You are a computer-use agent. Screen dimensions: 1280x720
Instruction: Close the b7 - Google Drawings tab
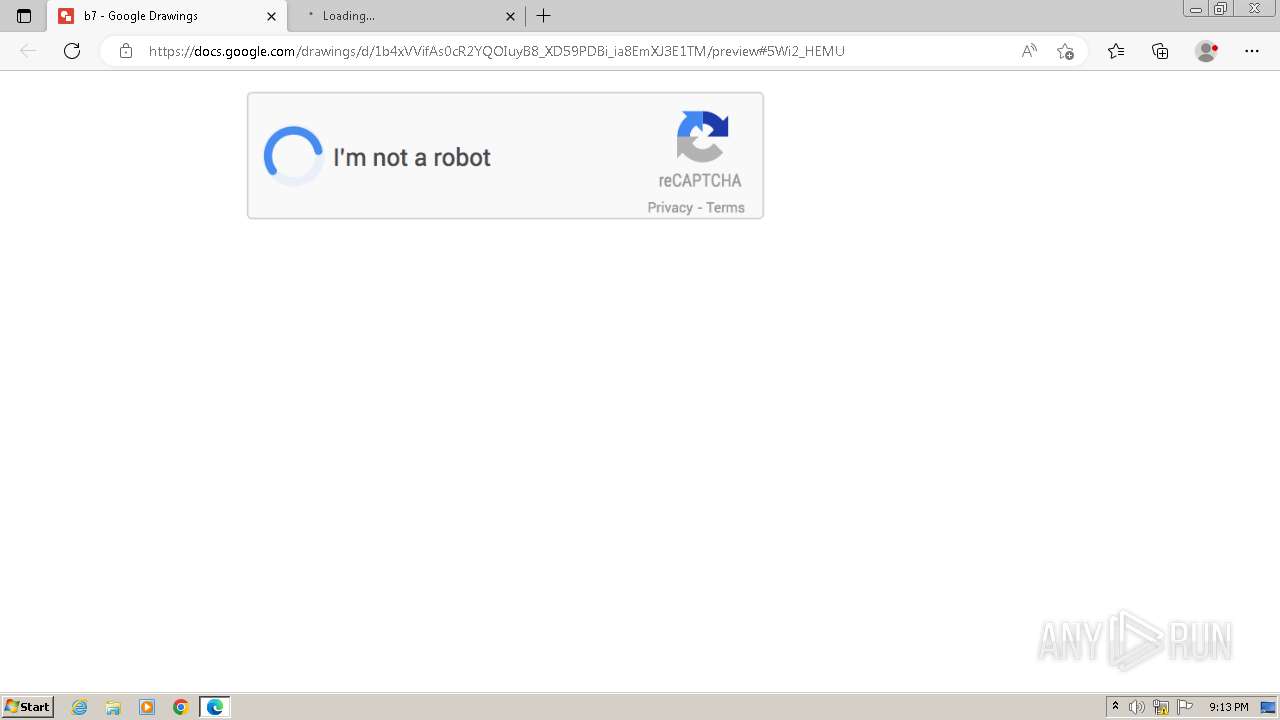pyautogui.click(x=271, y=16)
